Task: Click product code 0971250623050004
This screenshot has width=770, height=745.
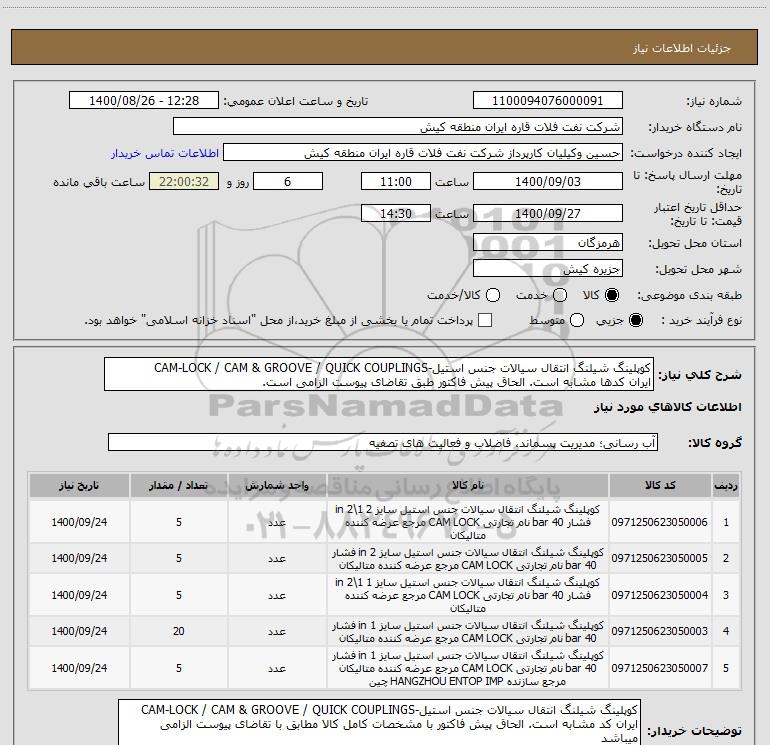Action: point(660,595)
